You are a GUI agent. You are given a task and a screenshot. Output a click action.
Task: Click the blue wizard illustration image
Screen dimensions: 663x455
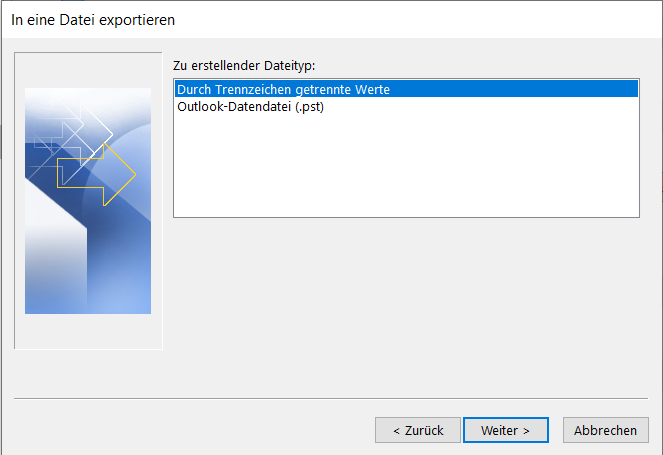(x=88, y=201)
